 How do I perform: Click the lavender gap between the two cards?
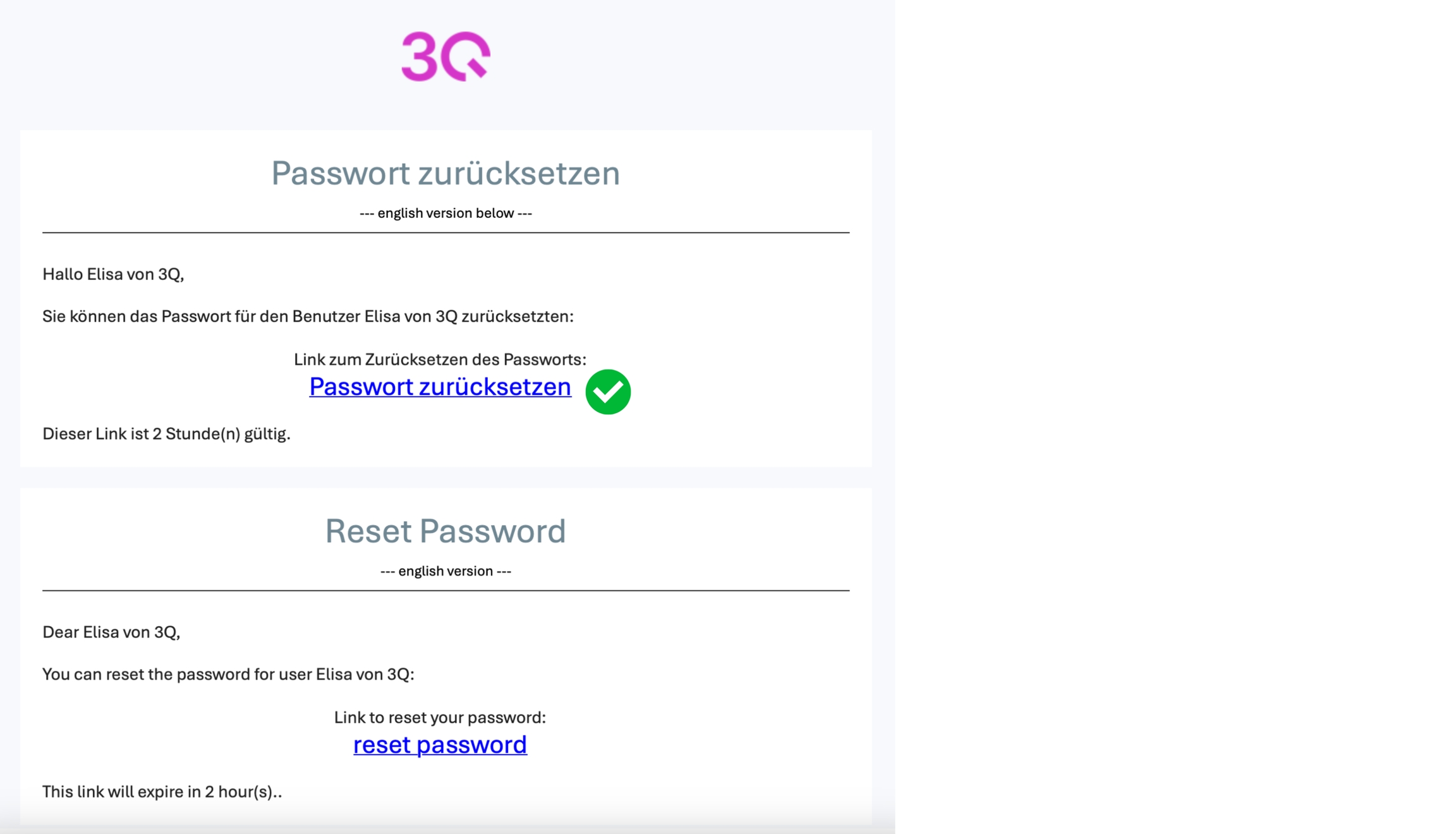(x=446, y=477)
